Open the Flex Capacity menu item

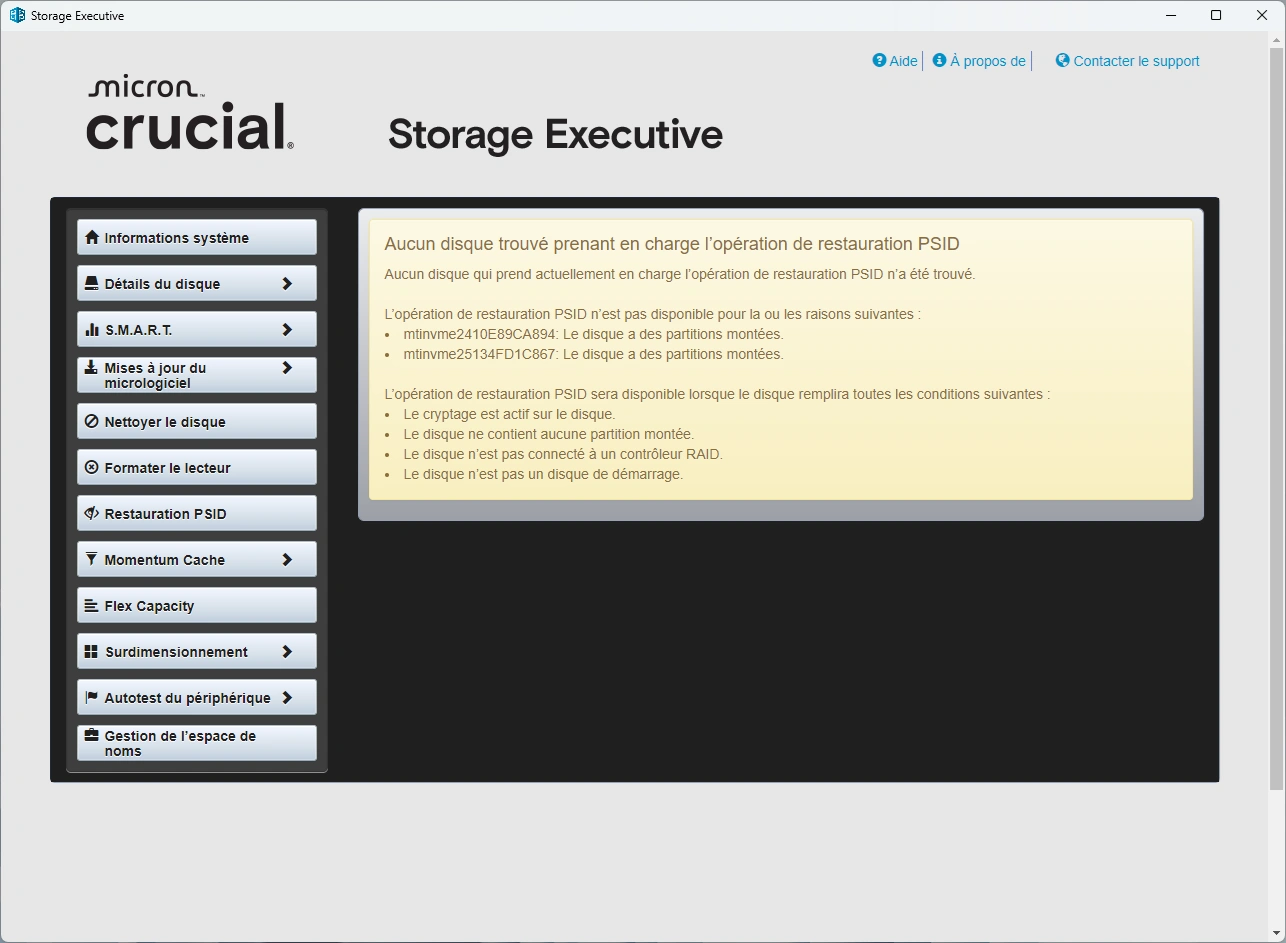tap(197, 605)
